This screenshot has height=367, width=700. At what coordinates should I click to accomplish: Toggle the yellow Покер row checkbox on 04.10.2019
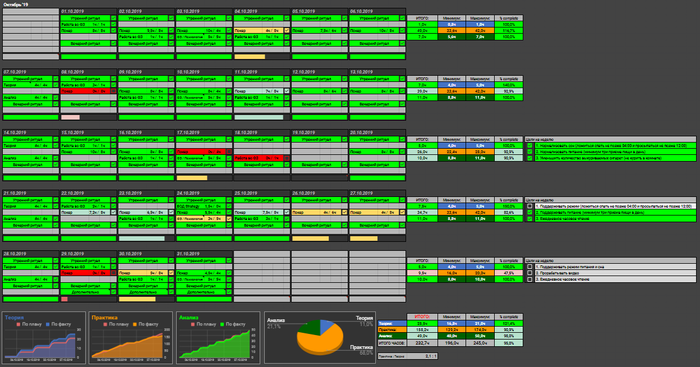[287, 31]
